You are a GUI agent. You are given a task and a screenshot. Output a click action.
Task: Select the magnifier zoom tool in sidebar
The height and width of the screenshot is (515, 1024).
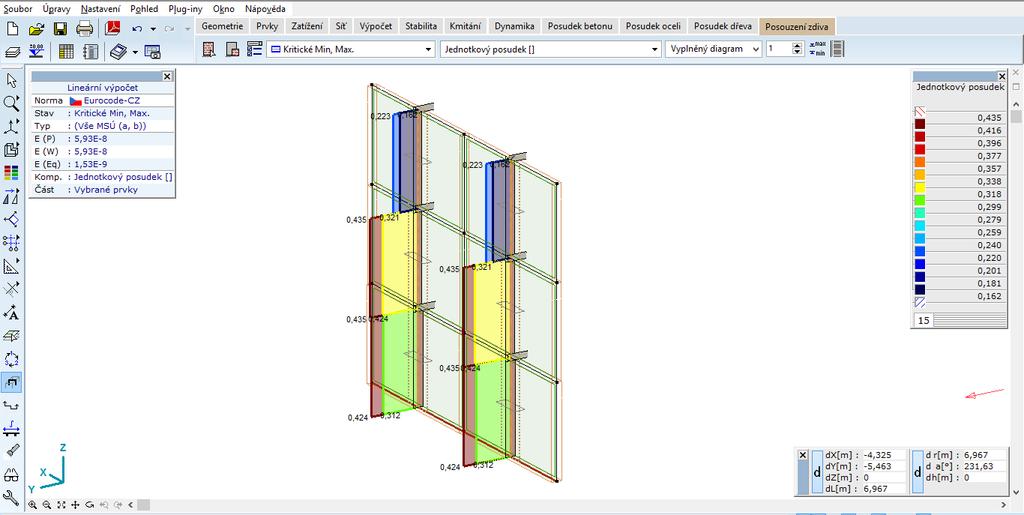click(12, 103)
